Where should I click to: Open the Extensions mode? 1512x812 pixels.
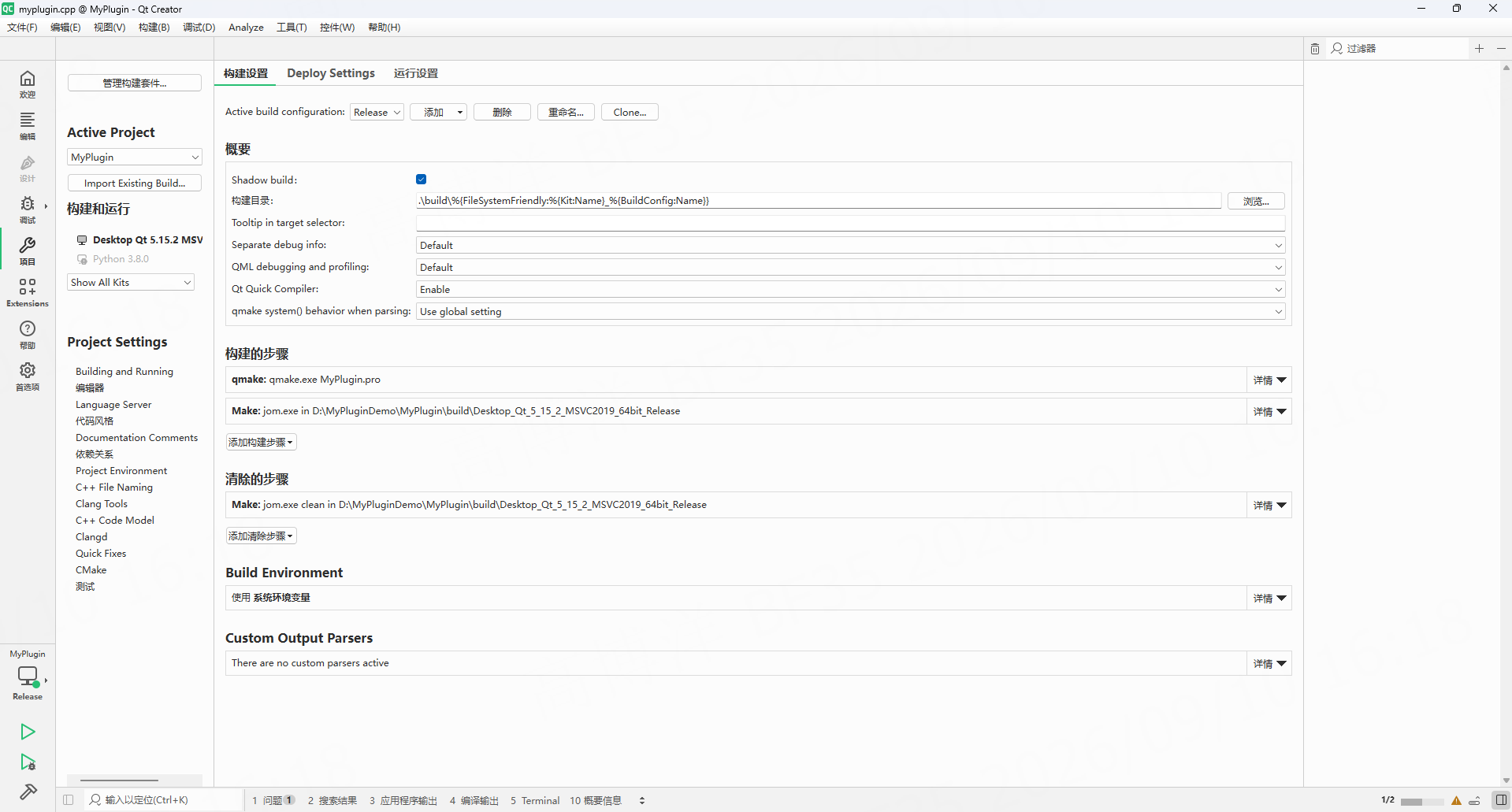pos(28,292)
